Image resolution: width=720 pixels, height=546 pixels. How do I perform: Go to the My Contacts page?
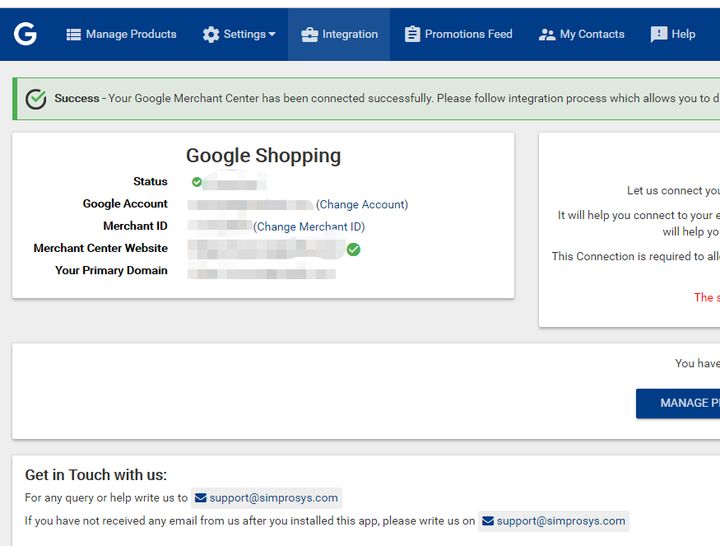(x=581, y=34)
